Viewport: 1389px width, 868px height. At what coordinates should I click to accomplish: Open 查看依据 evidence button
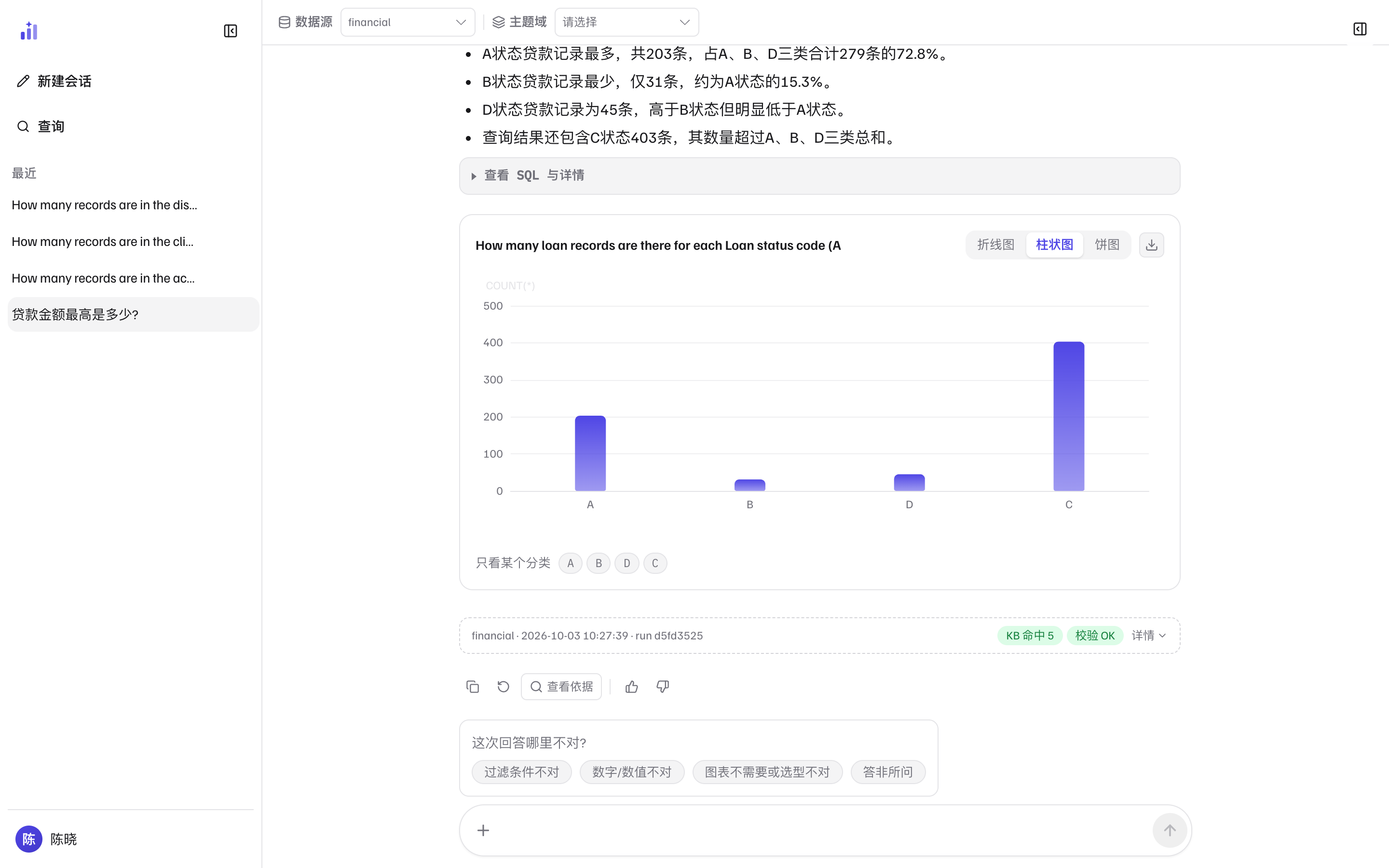pyautogui.click(x=561, y=687)
